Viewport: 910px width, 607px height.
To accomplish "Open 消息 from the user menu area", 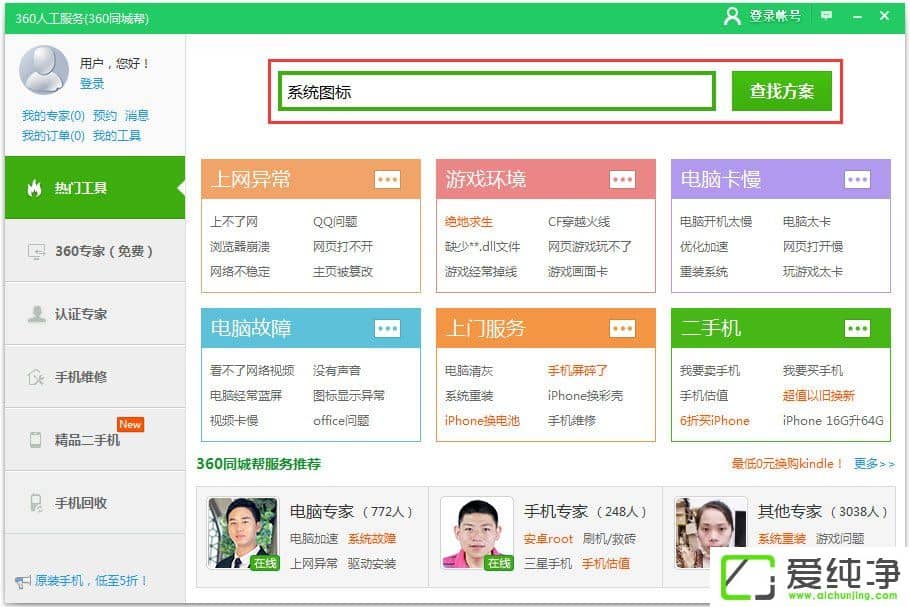I will [x=138, y=115].
